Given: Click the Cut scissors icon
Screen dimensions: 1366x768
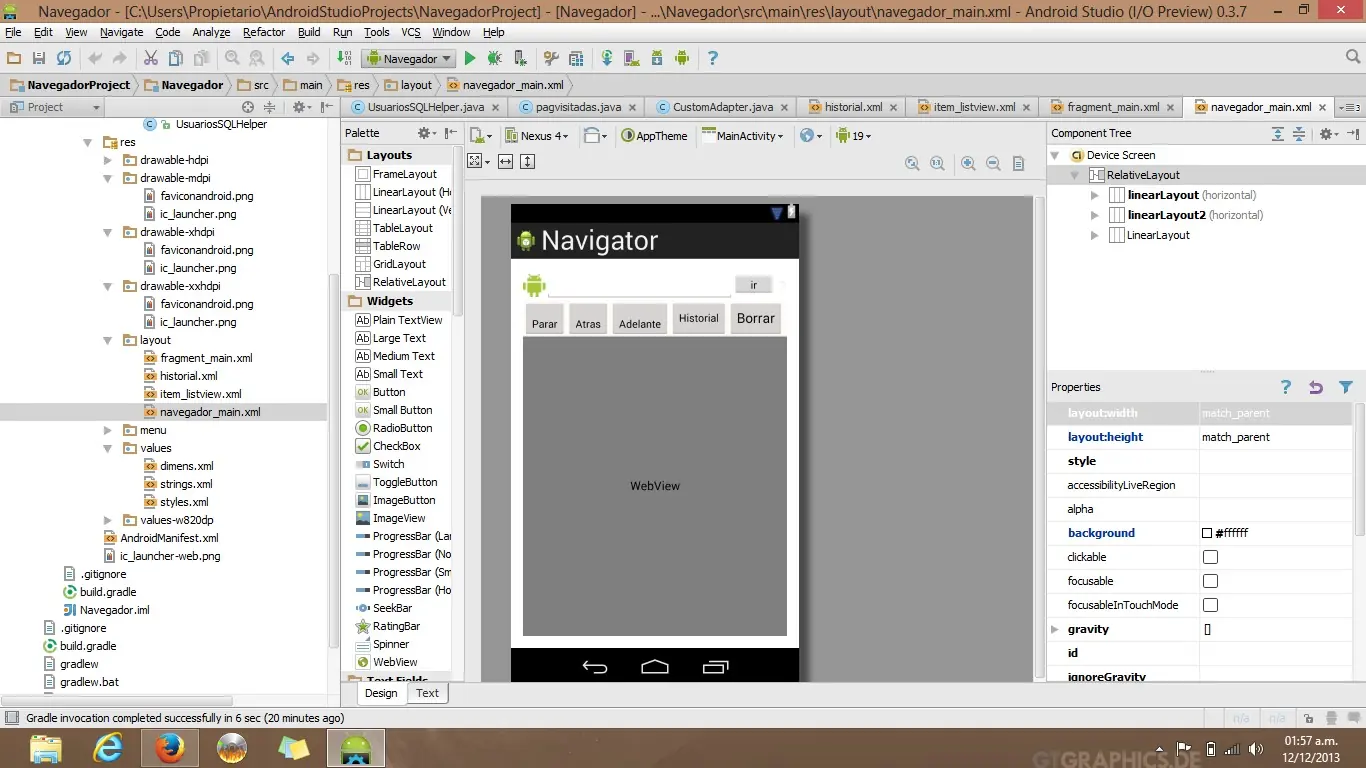Looking at the screenshot, I should click(x=150, y=59).
